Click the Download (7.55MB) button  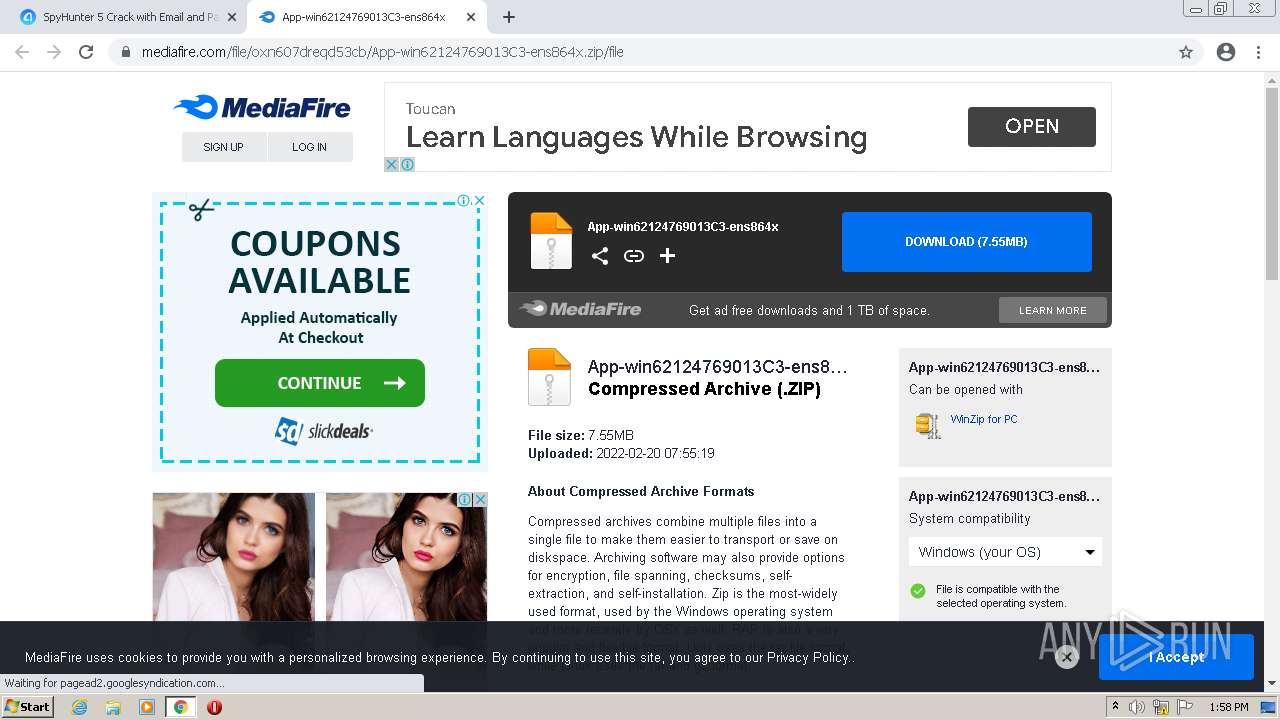[x=966, y=242]
